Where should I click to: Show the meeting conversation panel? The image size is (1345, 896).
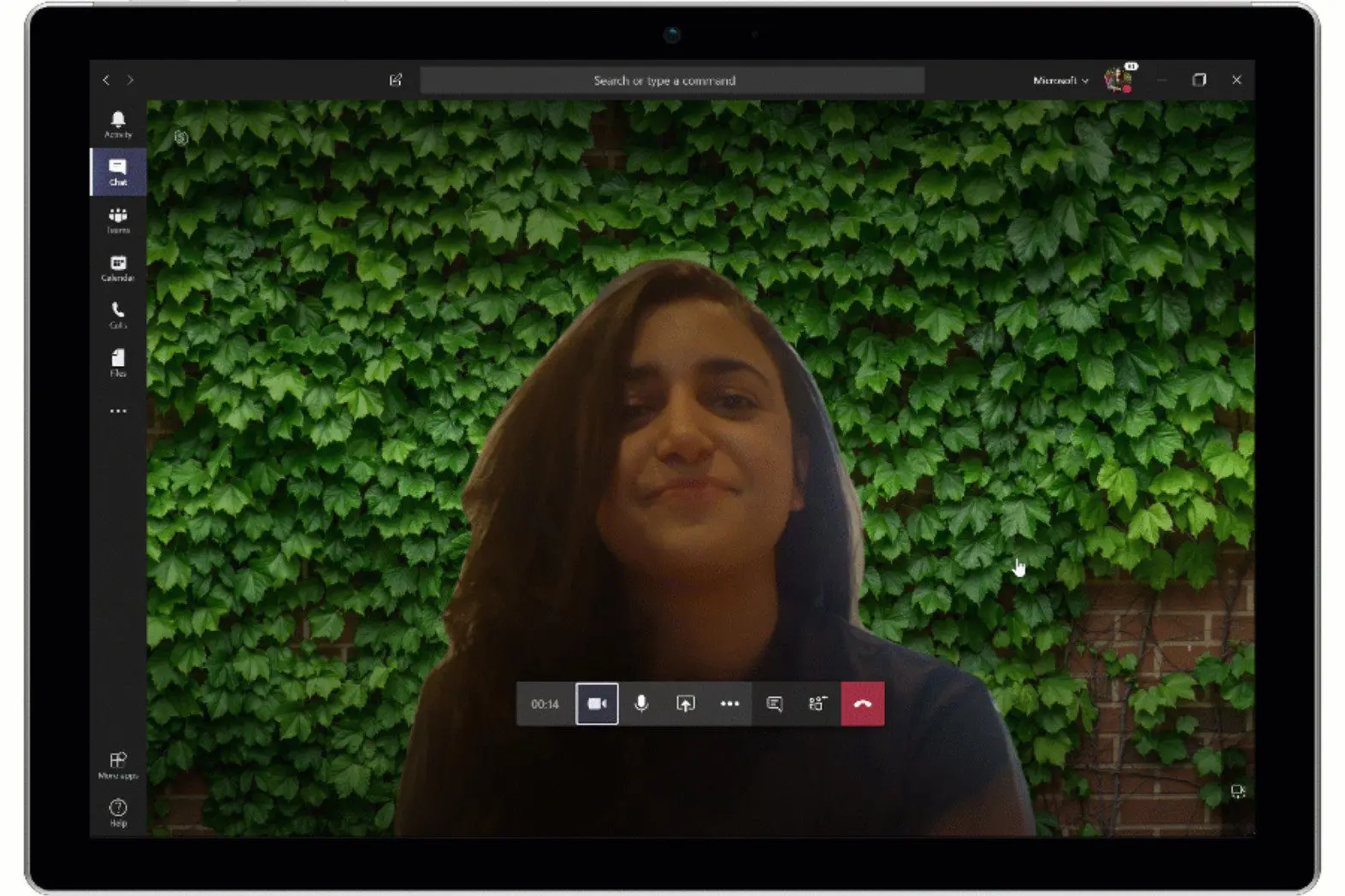775,704
